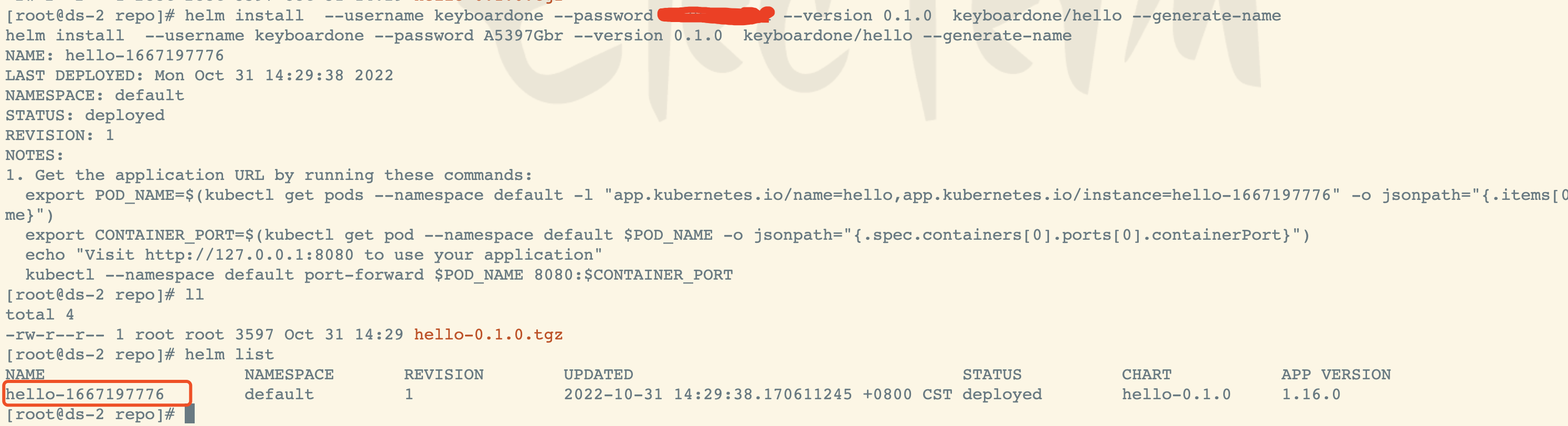Click the 'LAST DEPLOYED' timestamp line
1568x426 pixels.
199,76
